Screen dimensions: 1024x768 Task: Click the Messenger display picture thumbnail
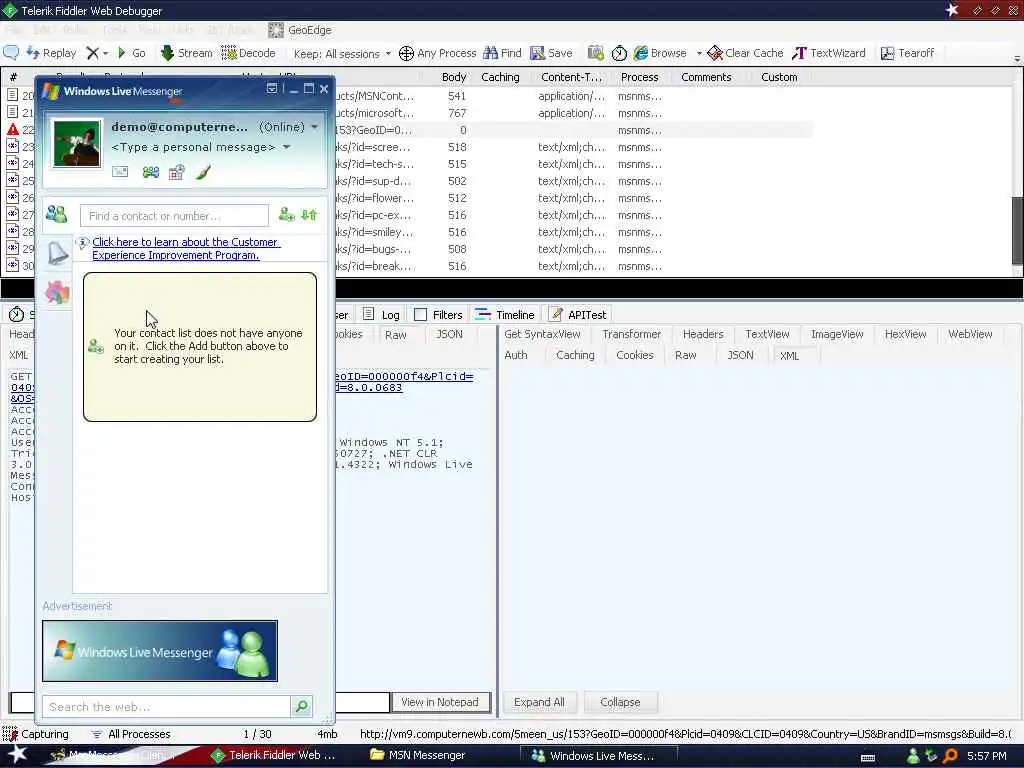(77, 144)
